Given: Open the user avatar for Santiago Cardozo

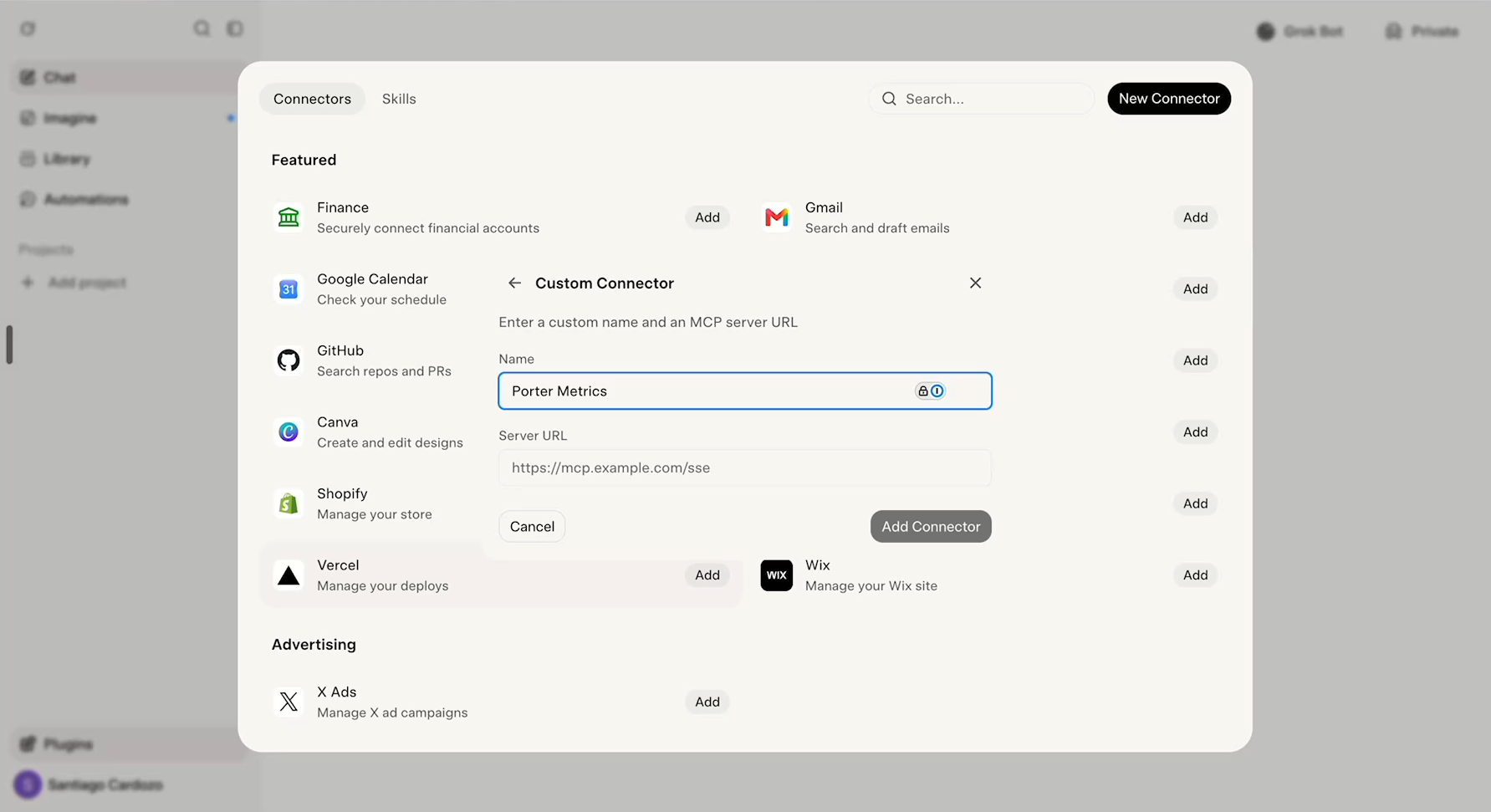Looking at the screenshot, I should point(28,784).
